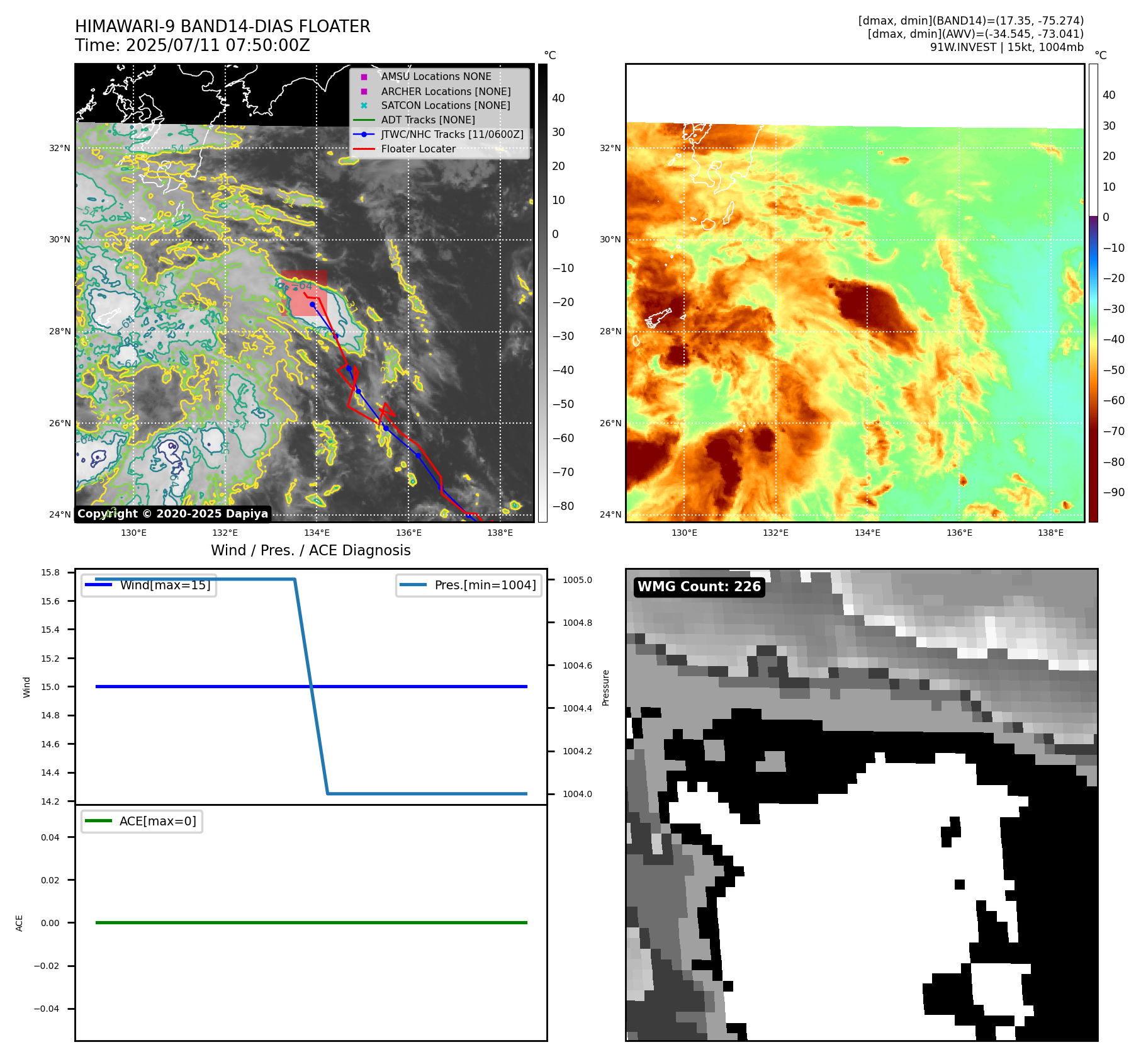This screenshot has width=1141, height=1064.
Task: Click the 0.04 ACE axis tick label
Action: (x=50, y=837)
